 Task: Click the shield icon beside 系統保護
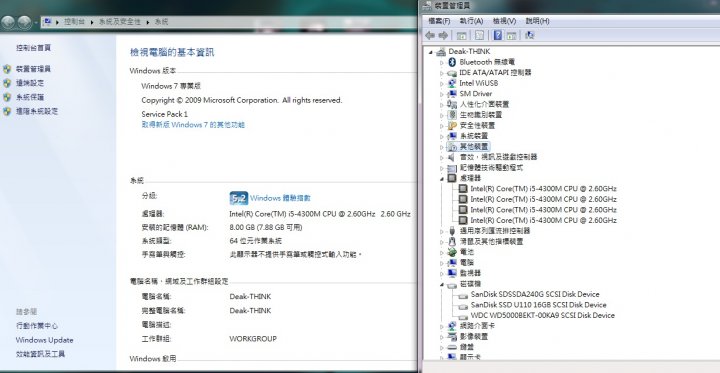[x=7, y=97]
